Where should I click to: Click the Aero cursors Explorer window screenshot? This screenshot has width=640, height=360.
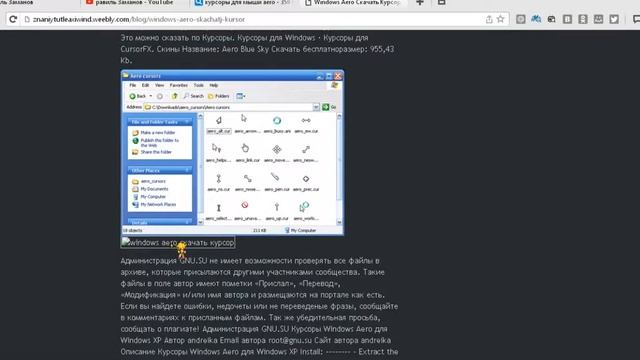point(232,153)
